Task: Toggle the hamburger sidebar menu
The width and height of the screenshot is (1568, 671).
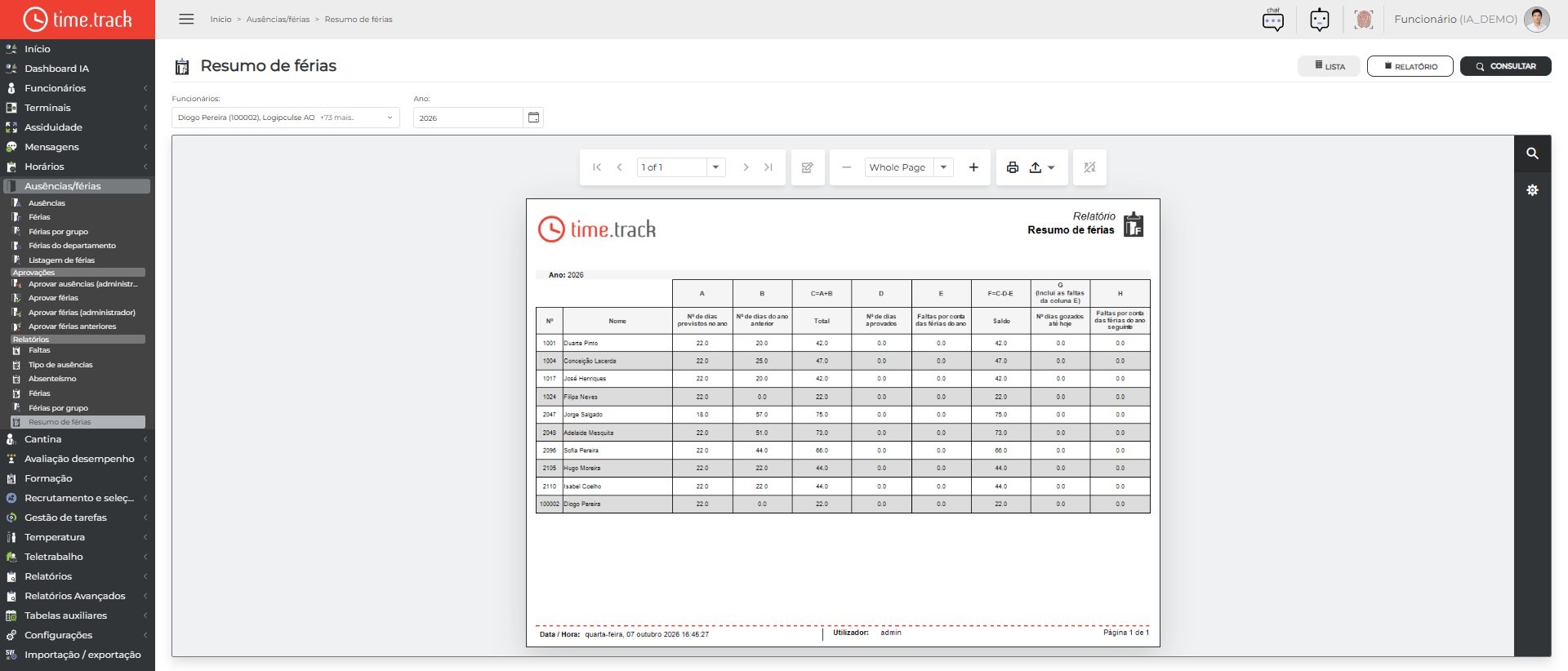Action: pos(186,19)
